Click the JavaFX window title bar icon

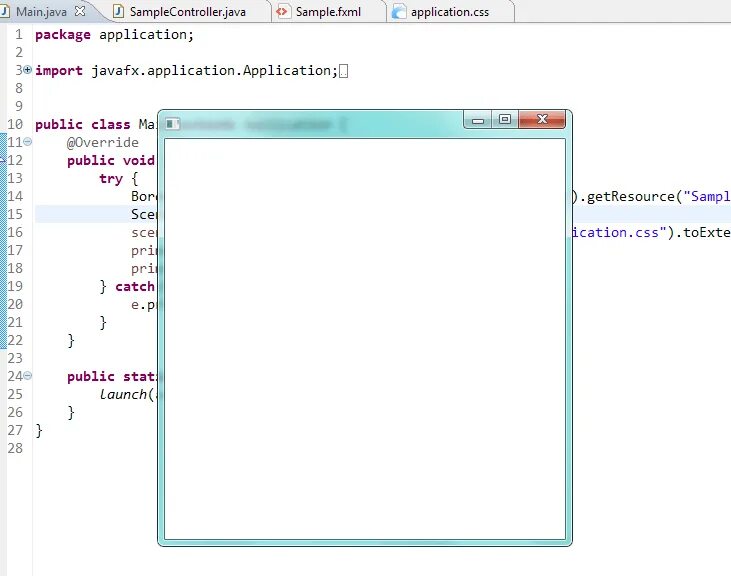click(x=172, y=123)
